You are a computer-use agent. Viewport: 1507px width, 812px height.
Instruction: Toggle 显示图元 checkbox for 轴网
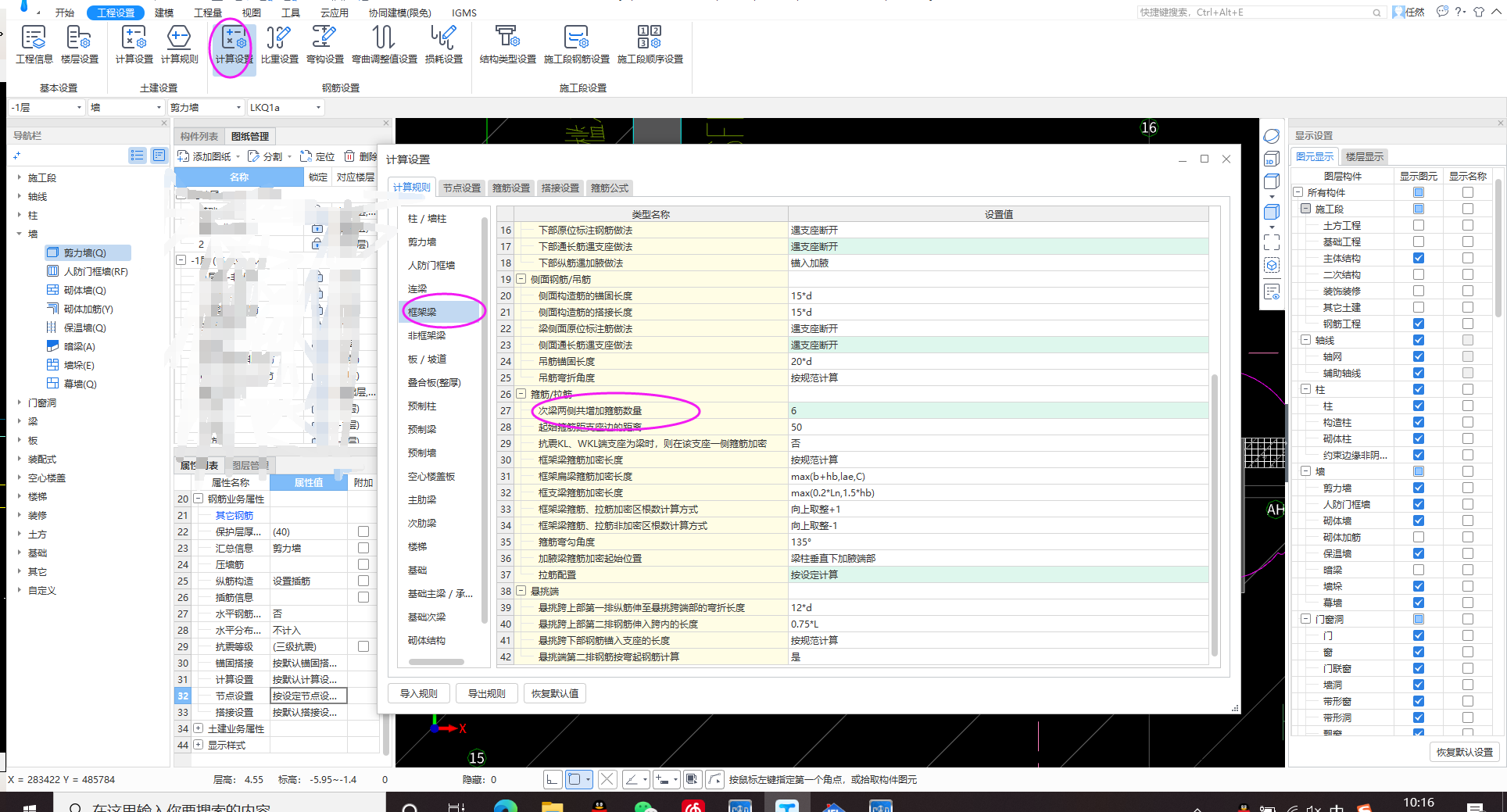pyautogui.click(x=1418, y=356)
